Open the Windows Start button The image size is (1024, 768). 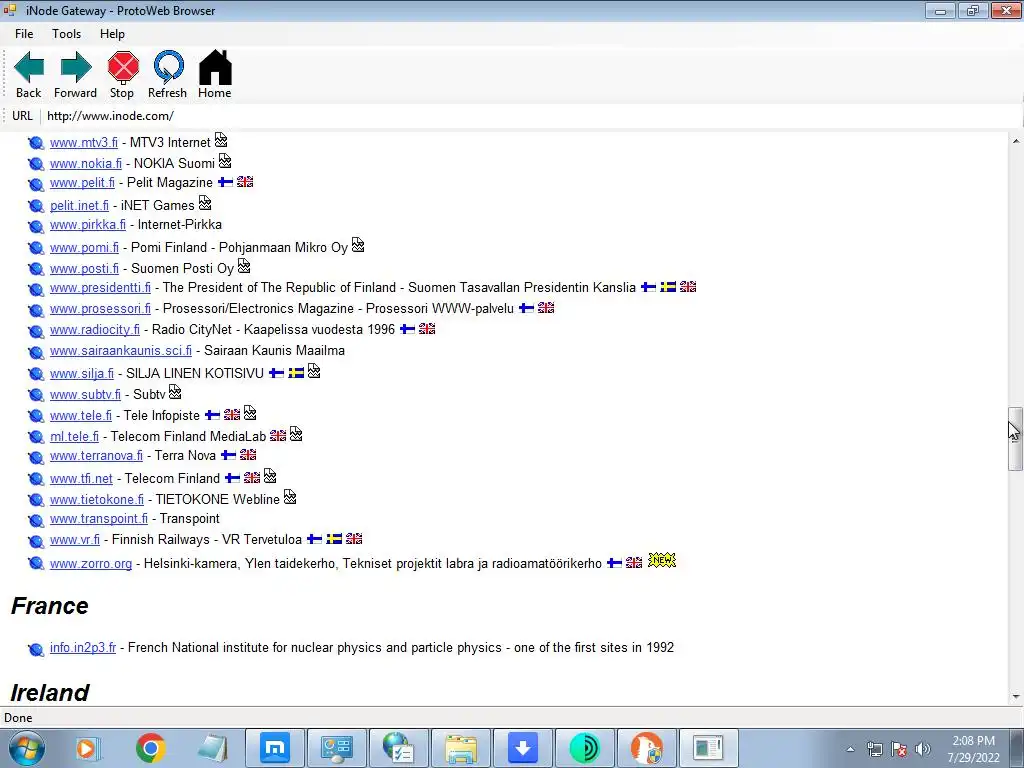coord(27,748)
